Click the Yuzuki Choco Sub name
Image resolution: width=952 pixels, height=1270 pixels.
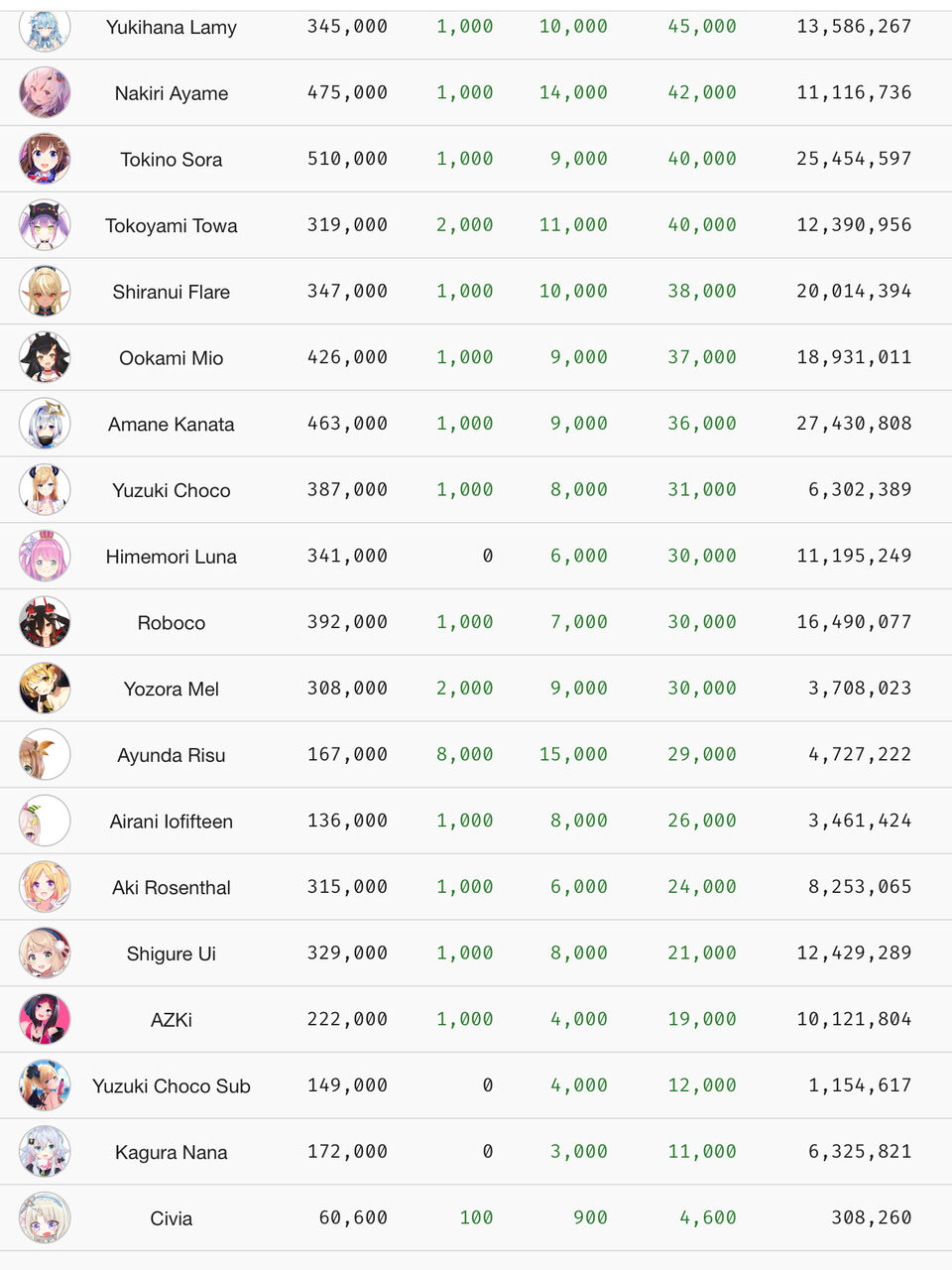(x=172, y=1085)
